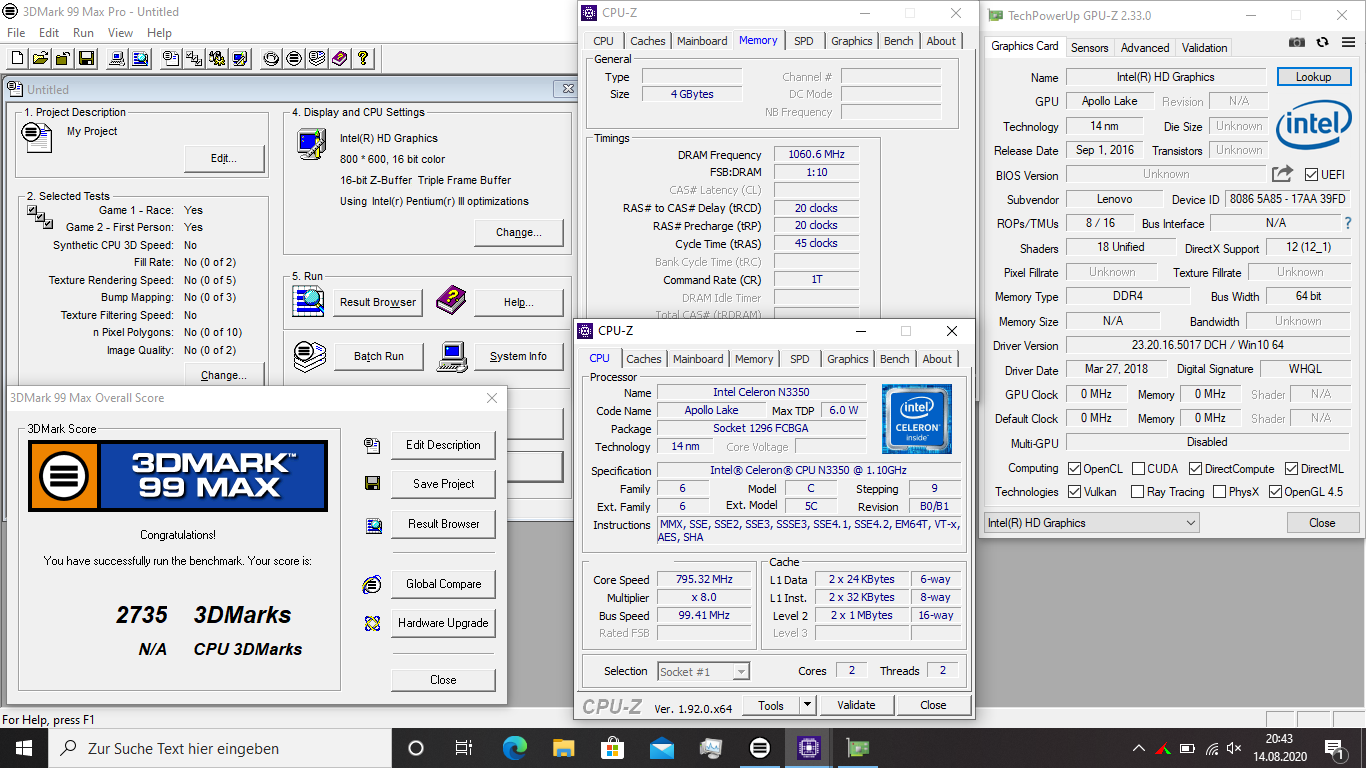Toggle the CUDA checkbox

point(1137,469)
